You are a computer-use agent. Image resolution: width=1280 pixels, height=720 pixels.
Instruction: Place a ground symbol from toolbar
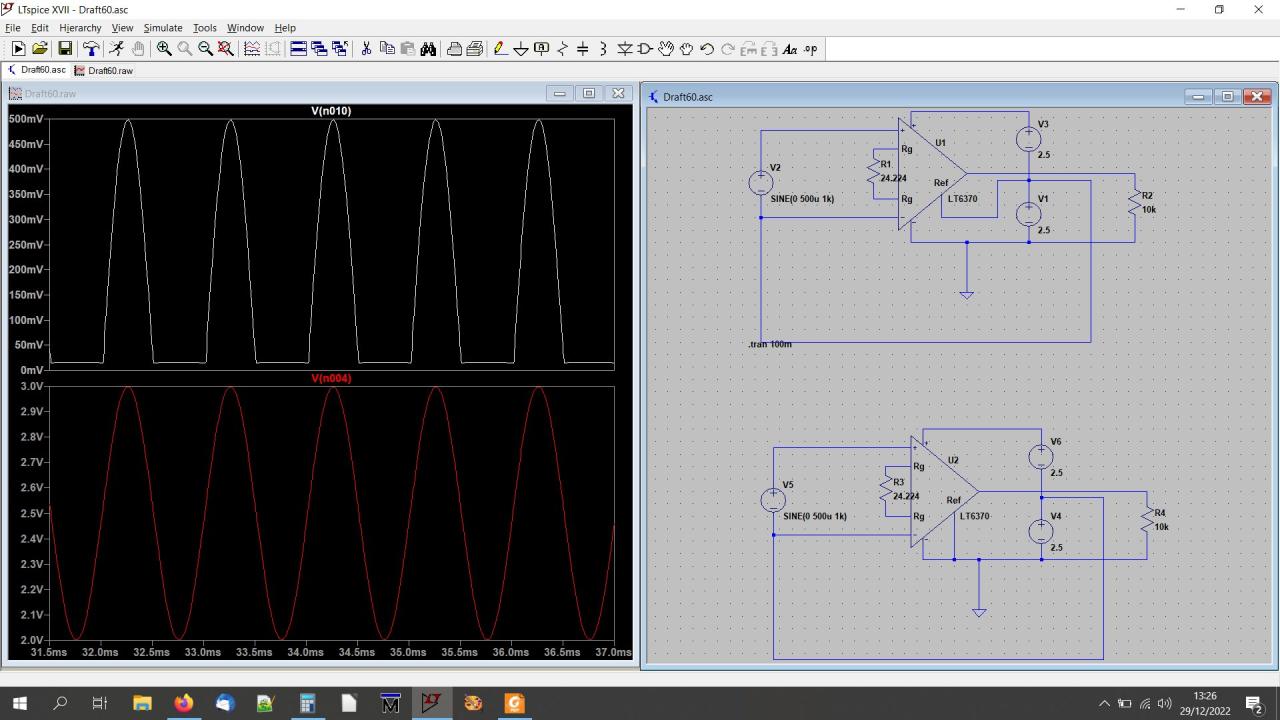(520, 49)
